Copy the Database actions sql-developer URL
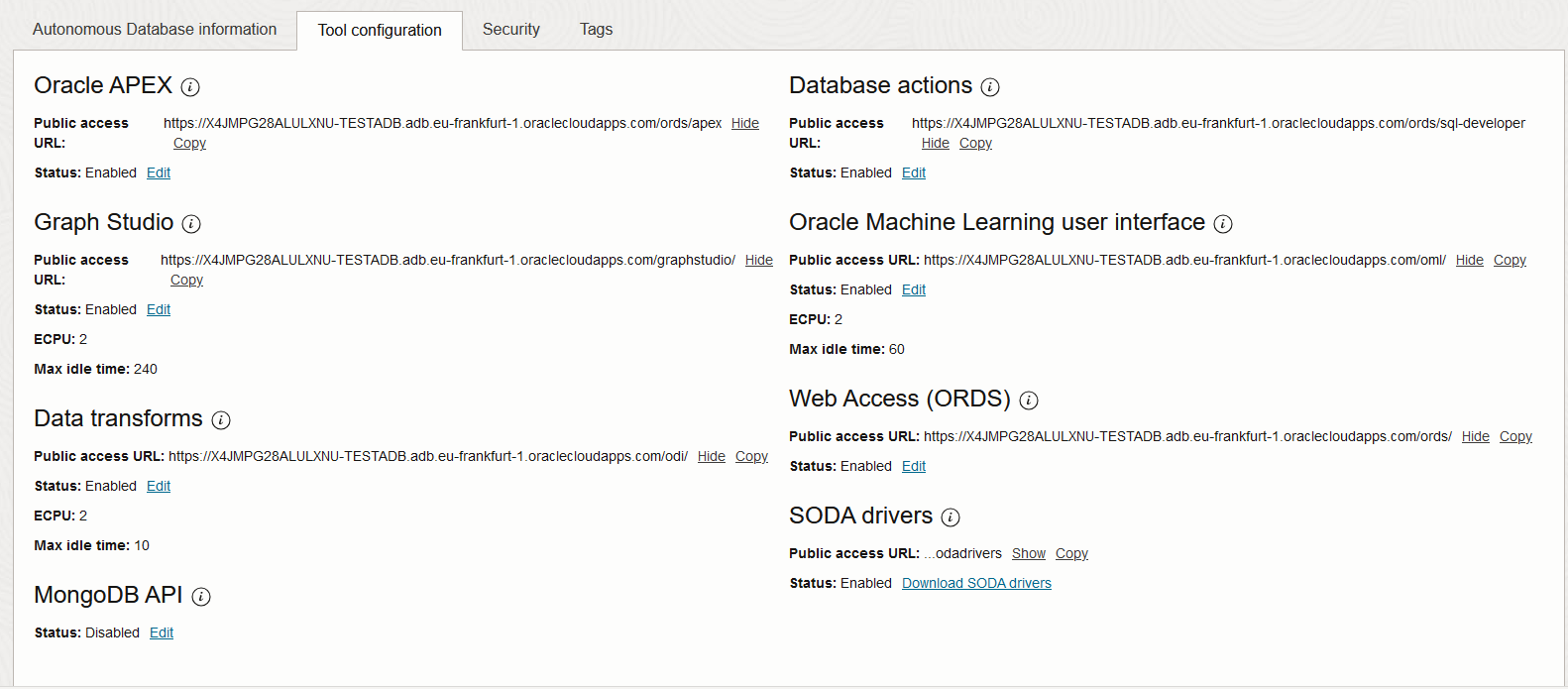The height and width of the screenshot is (689, 1568). (975, 143)
